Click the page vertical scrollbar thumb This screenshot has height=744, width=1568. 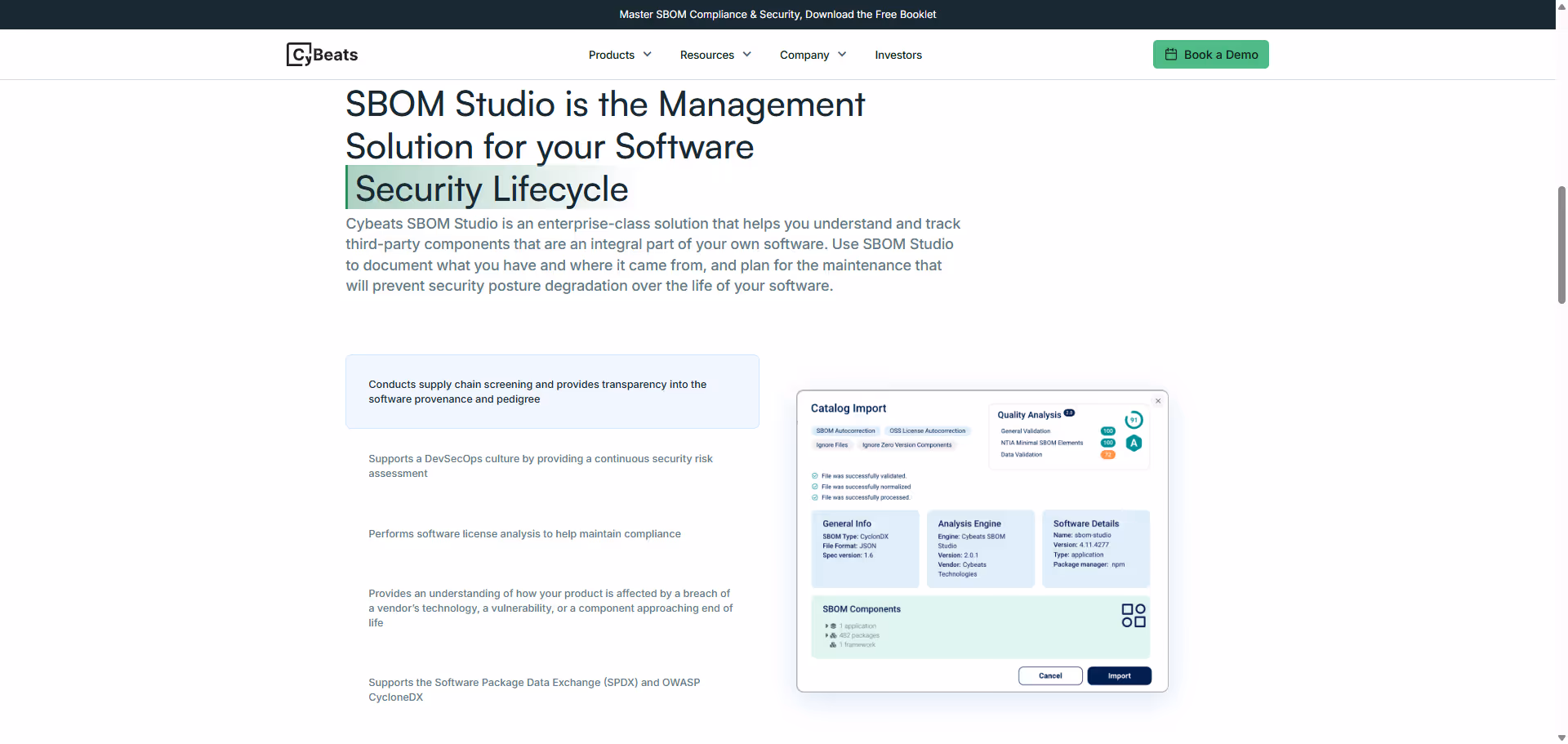(x=1561, y=245)
